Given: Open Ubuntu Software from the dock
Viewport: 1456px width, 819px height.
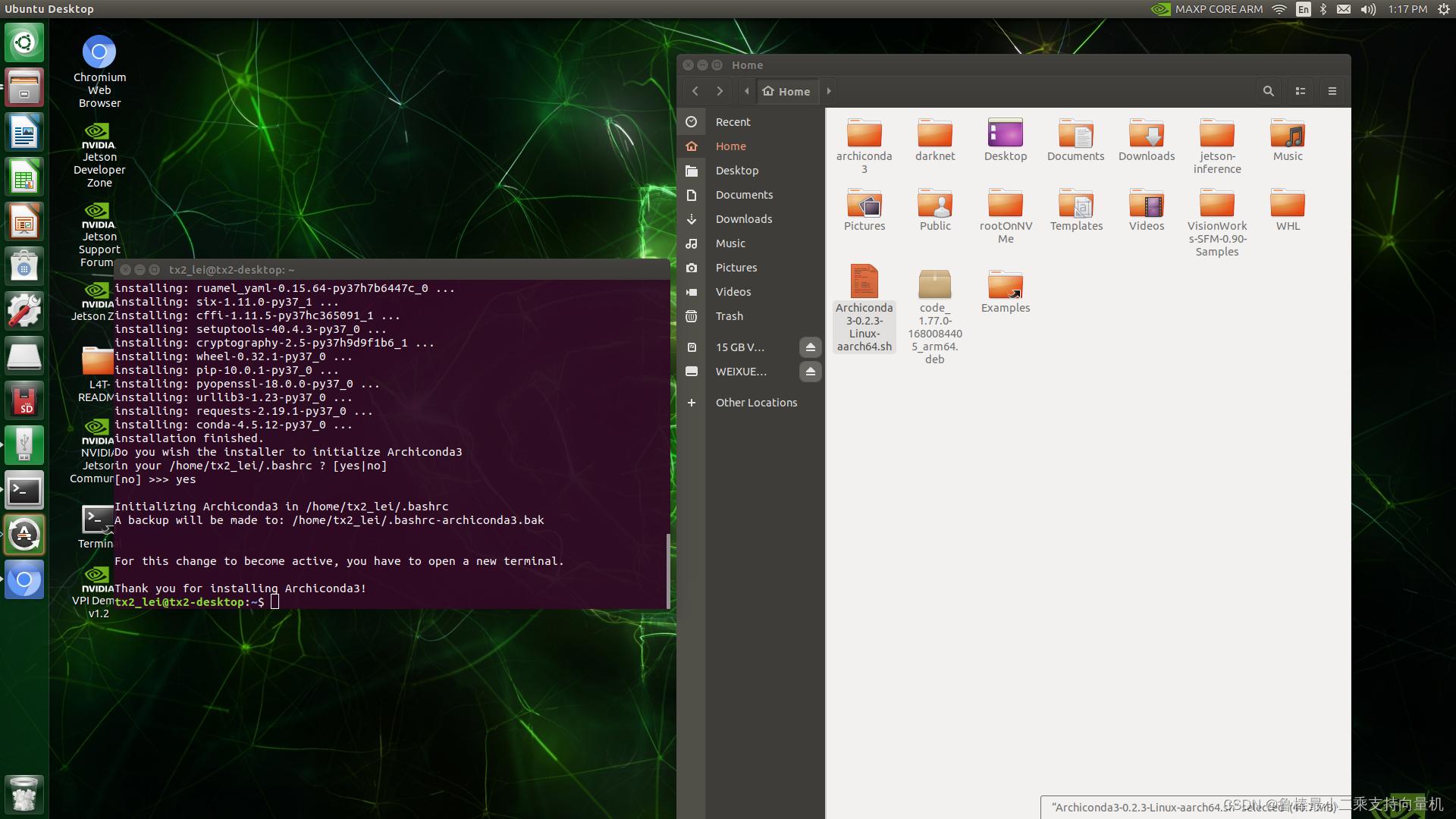Looking at the screenshot, I should 24,265.
